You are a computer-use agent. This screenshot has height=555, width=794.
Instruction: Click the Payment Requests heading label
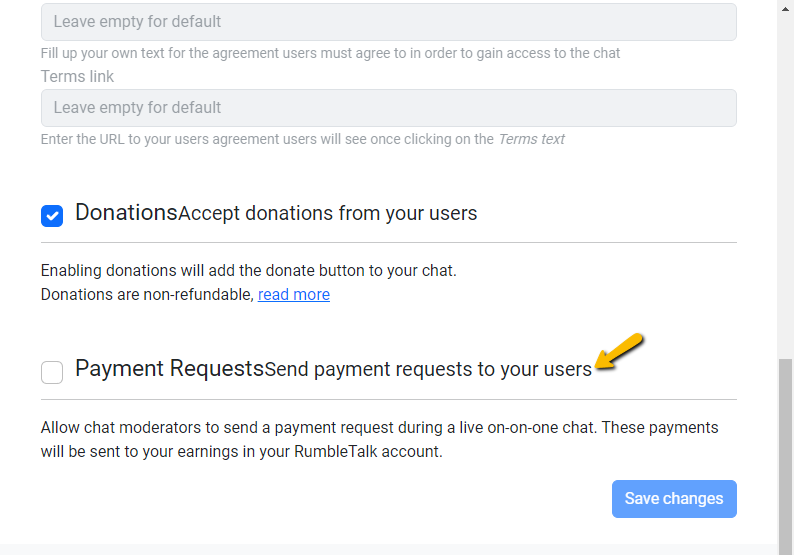pos(169,368)
